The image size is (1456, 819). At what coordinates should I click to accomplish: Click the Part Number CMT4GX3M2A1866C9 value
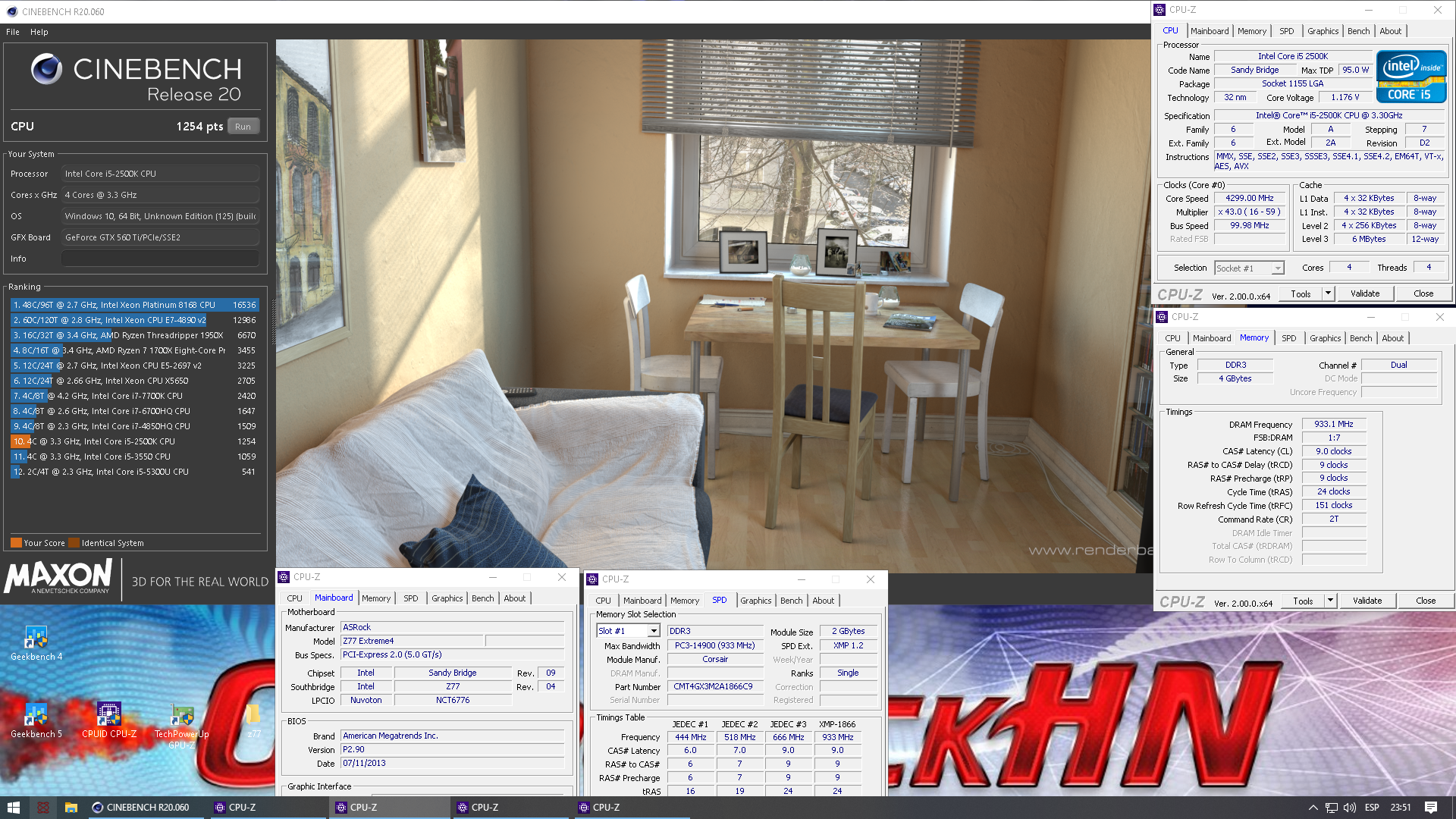pos(714,687)
